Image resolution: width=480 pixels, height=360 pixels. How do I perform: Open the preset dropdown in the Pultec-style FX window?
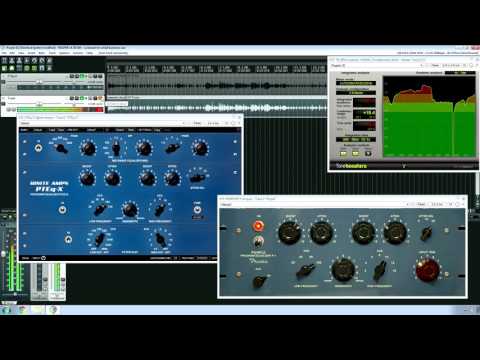(313, 204)
